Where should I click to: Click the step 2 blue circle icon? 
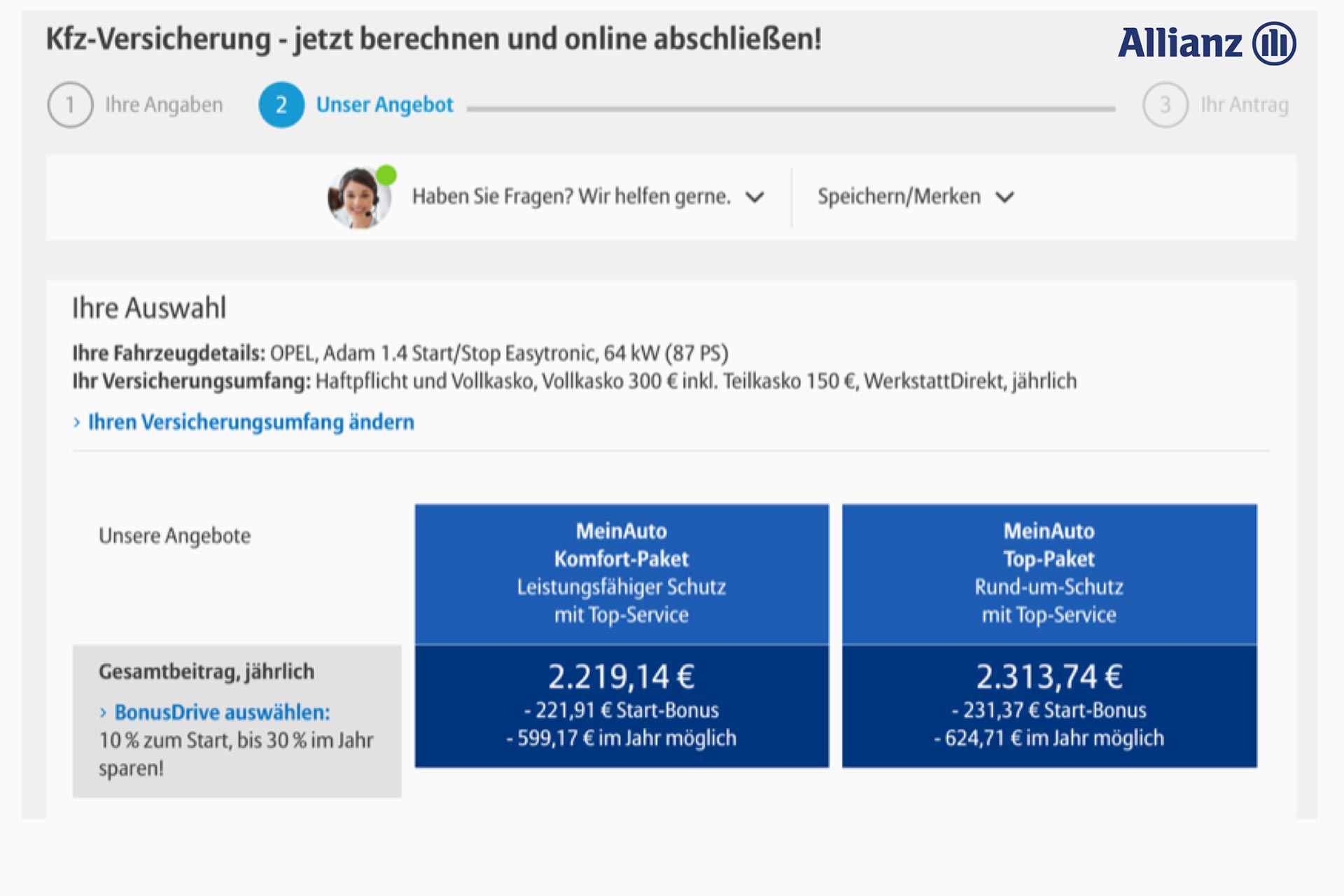point(281,105)
